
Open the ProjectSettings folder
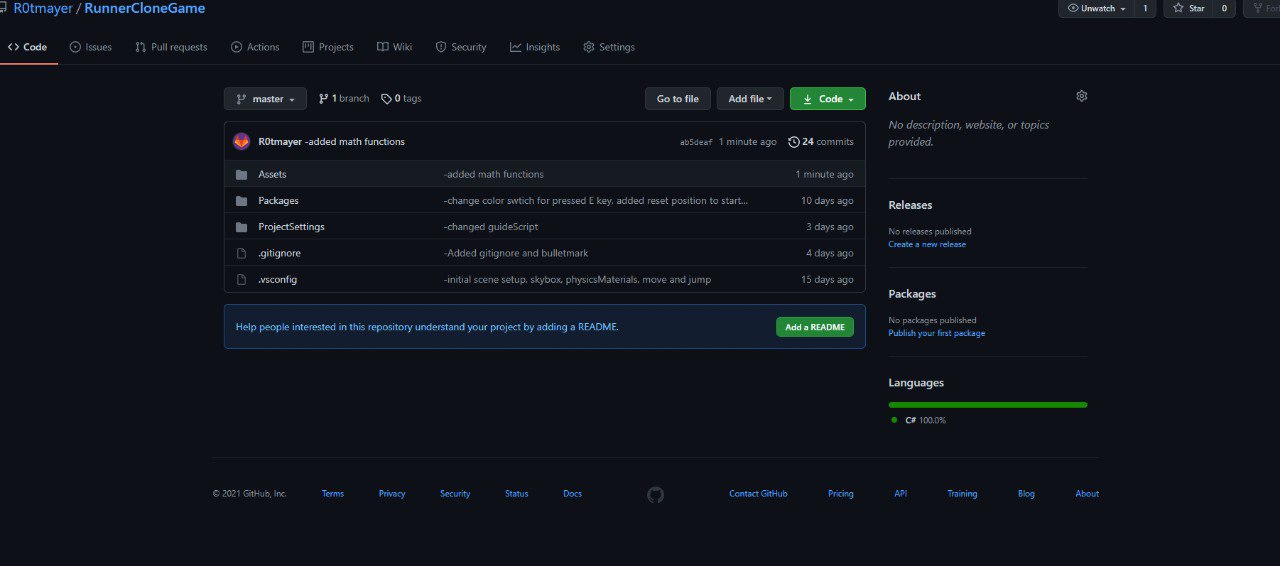291,227
